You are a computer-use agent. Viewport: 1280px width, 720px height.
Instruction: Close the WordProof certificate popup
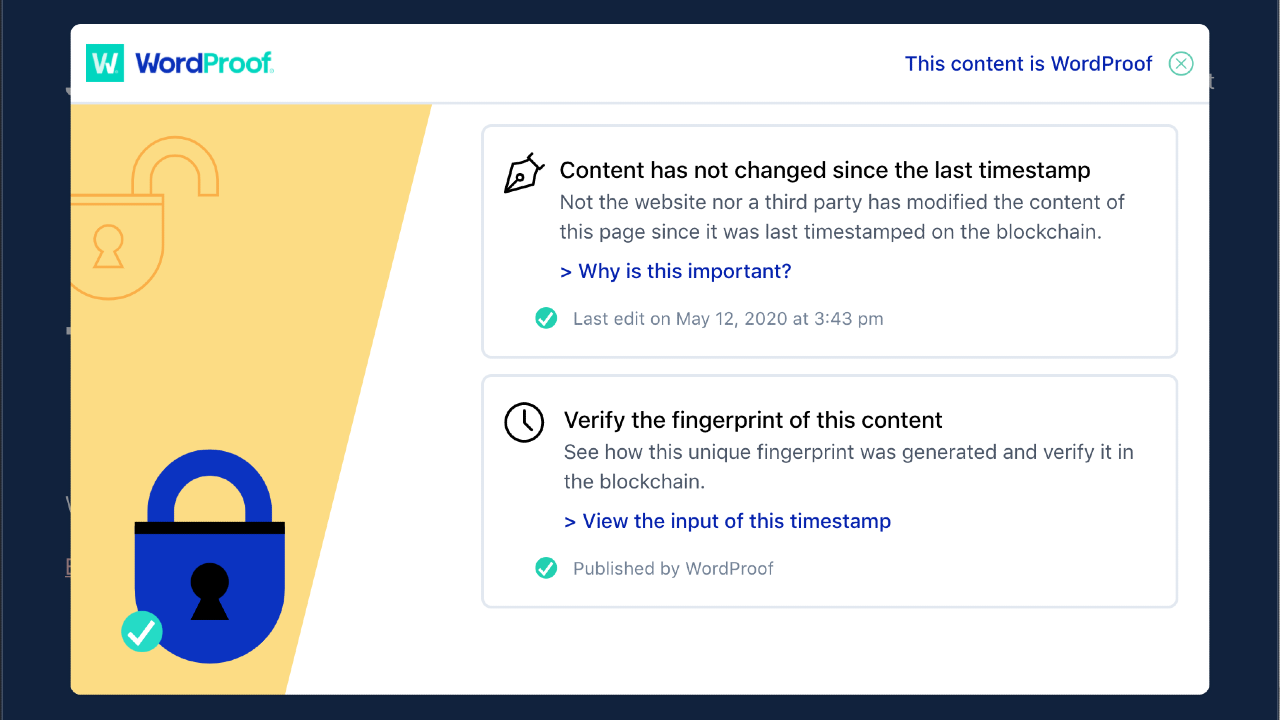(x=1181, y=64)
